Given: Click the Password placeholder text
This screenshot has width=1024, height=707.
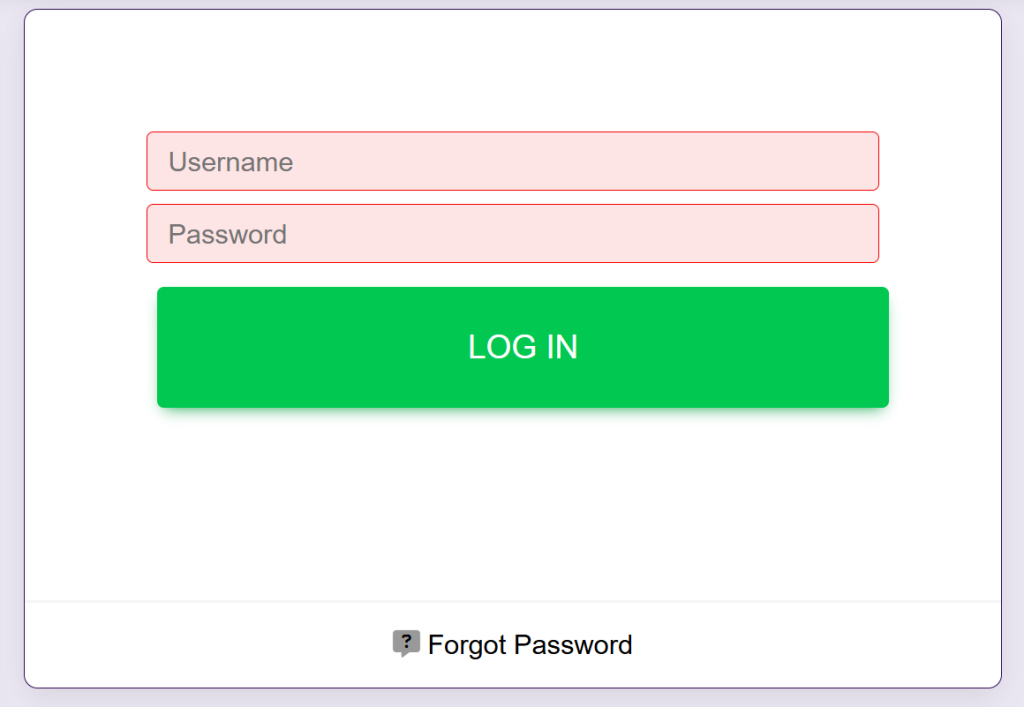Looking at the screenshot, I should point(228,235).
